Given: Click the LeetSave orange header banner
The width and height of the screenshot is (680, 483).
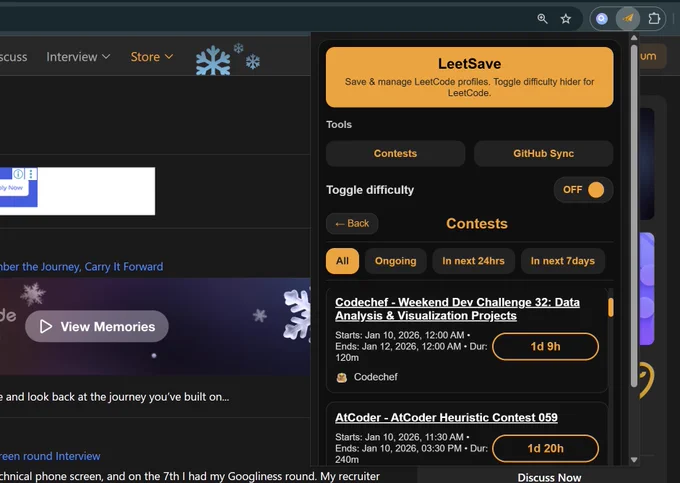Looking at the screenshot, I should point(470,77).
